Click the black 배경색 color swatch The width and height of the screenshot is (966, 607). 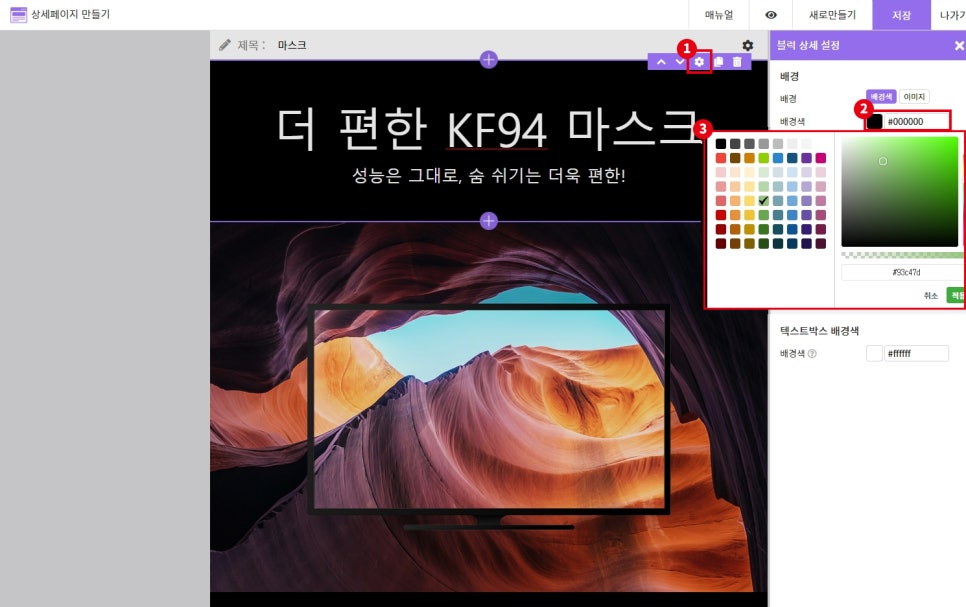(874, 121)
